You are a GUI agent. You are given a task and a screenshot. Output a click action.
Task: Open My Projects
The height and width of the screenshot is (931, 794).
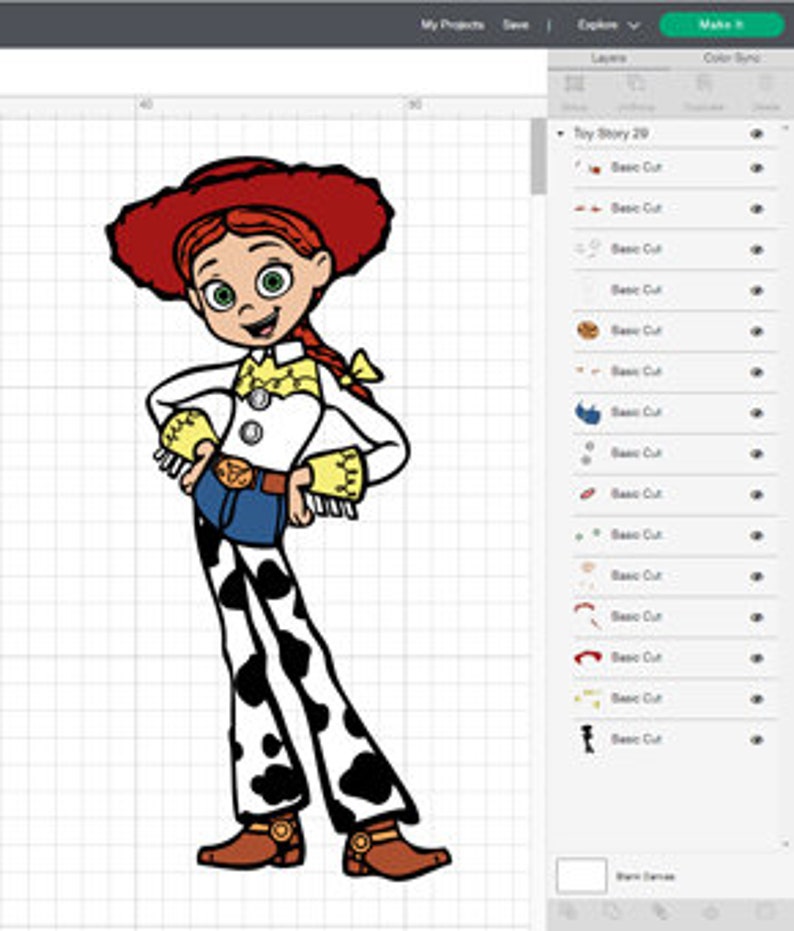[x=453, y=25]
